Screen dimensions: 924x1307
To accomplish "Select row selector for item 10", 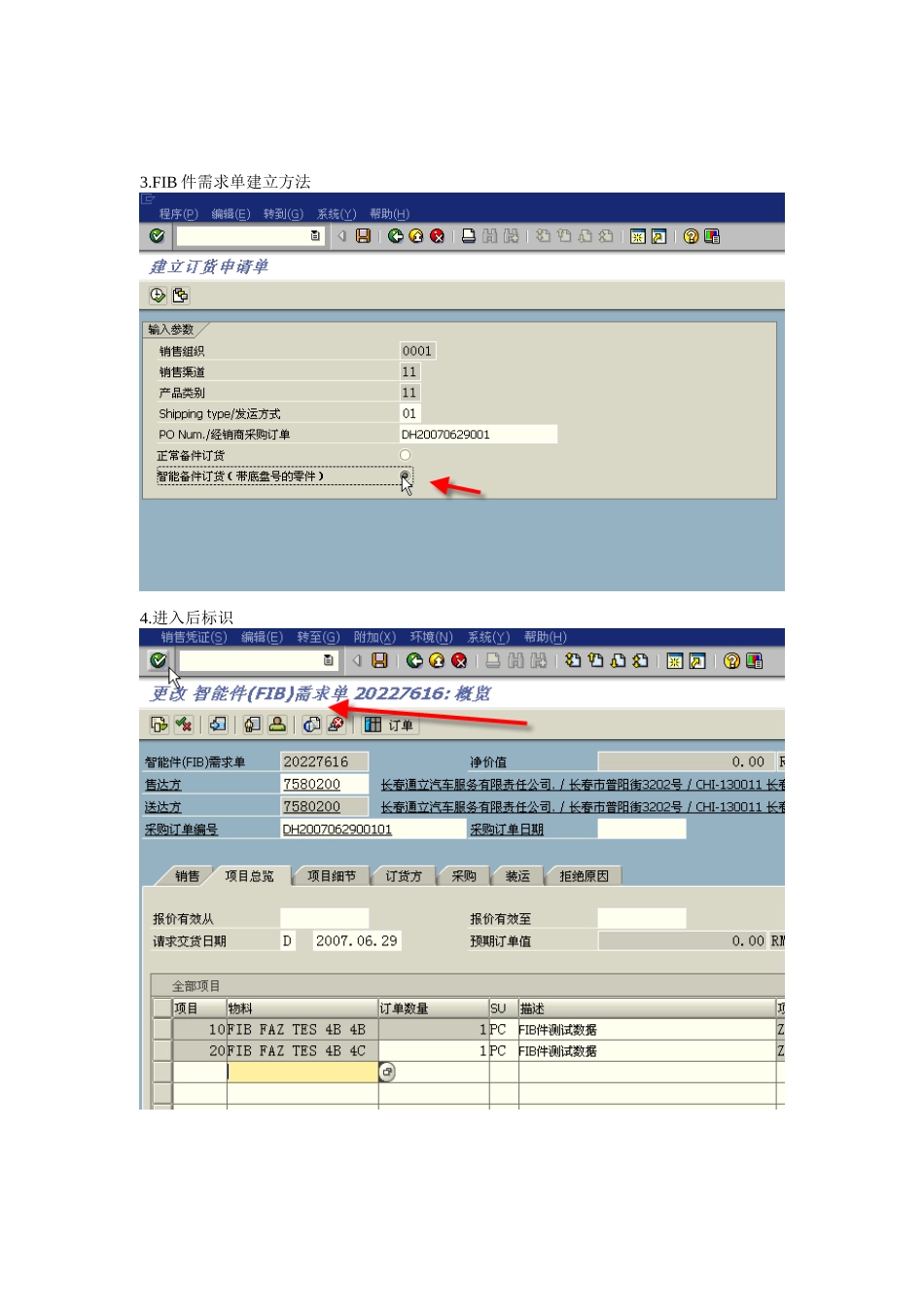I will (162, 1029).
